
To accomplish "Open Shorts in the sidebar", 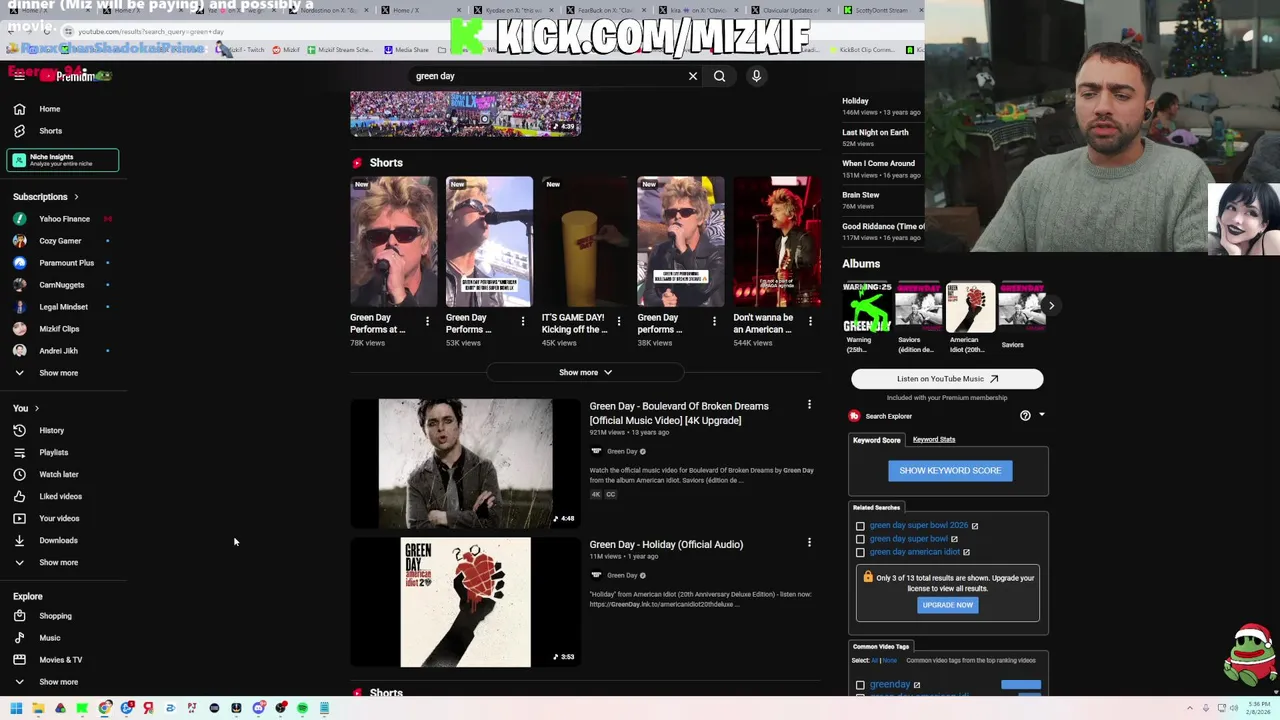I will pyautogui.click(x=62, y=131).
